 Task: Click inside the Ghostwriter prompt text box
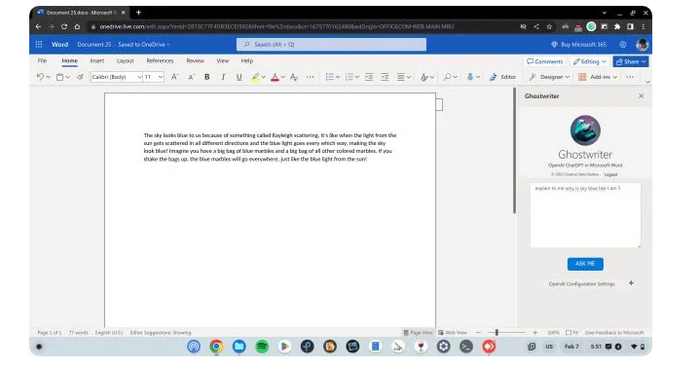(x=585, y=215)
